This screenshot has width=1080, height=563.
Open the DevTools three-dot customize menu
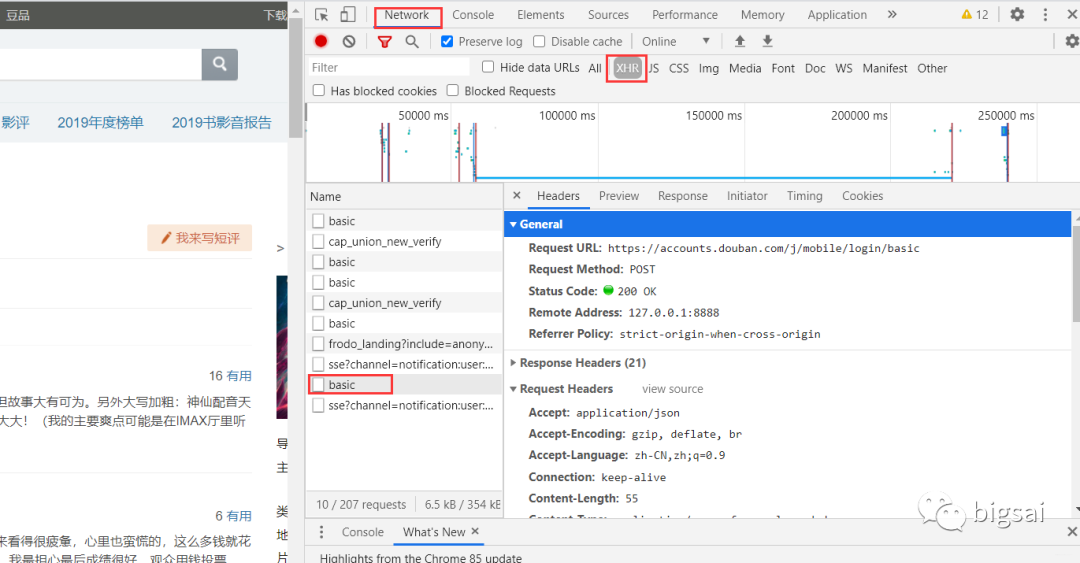click(x=1045, y=14)
